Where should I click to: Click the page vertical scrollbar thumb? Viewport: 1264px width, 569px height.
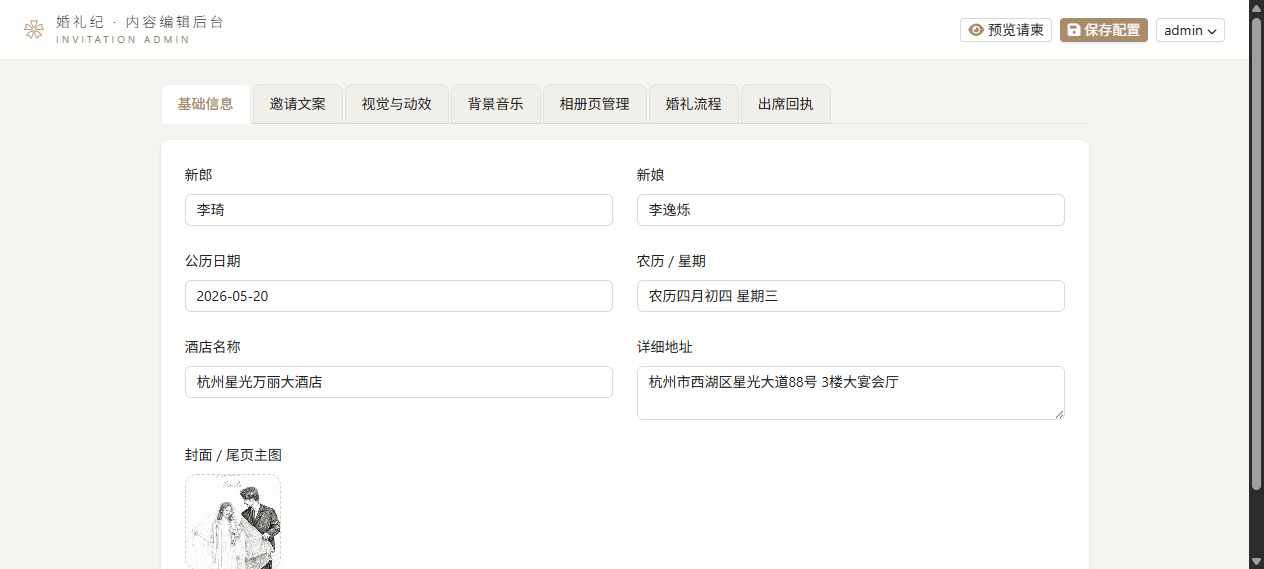[1257, 253]
